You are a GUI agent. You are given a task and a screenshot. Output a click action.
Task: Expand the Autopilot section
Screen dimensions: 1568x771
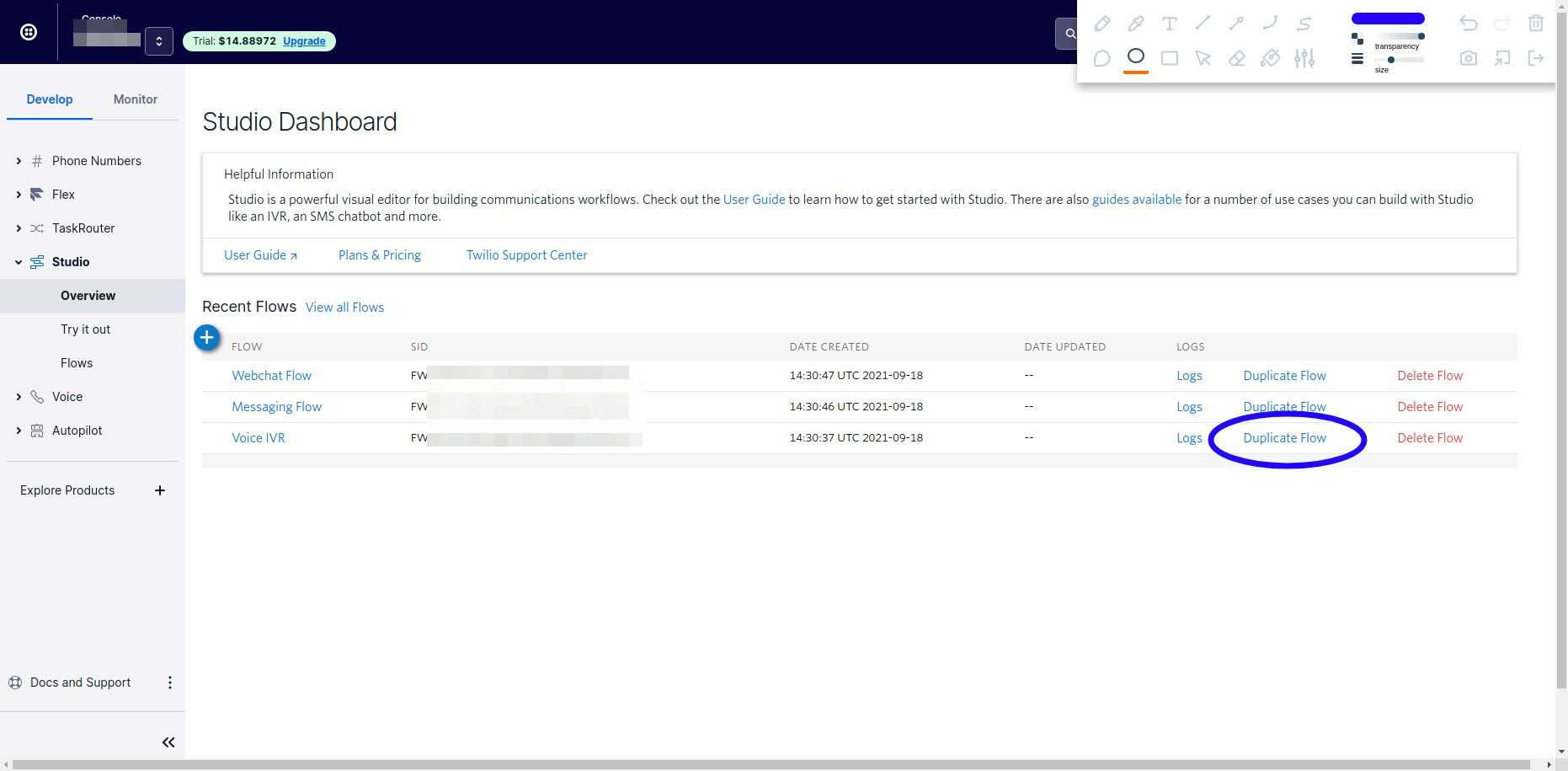coord(19,431)
